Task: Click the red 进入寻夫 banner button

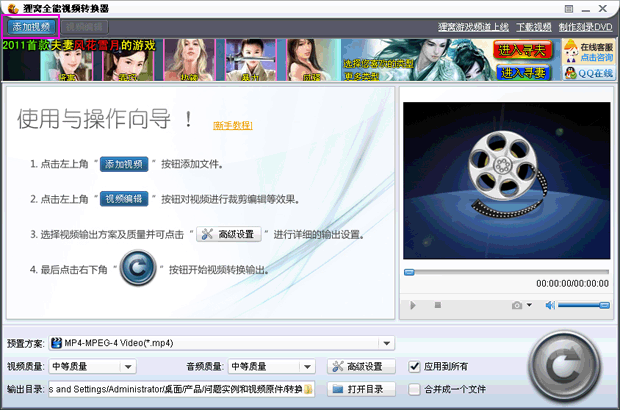Action: (522, 50)
